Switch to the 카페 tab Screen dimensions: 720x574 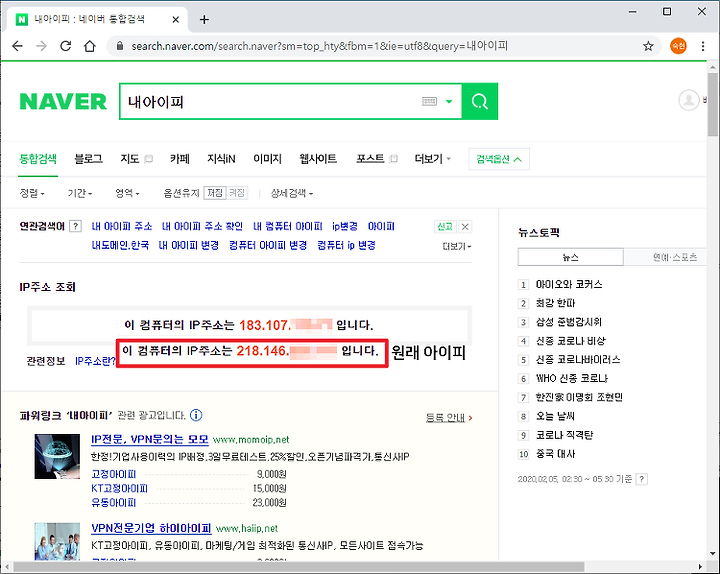click(180, 159)
